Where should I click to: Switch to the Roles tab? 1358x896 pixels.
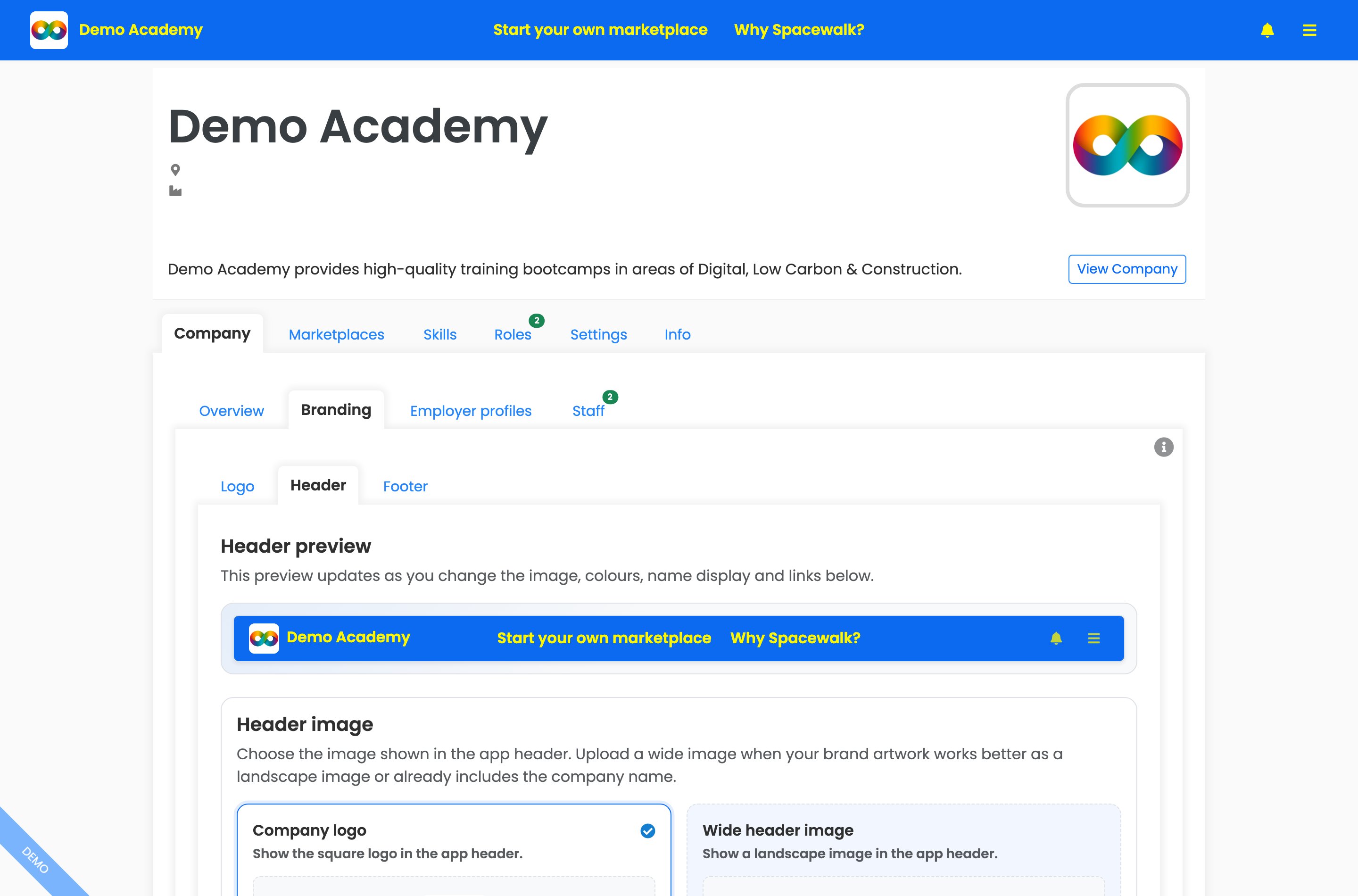(x=513, y=335)
